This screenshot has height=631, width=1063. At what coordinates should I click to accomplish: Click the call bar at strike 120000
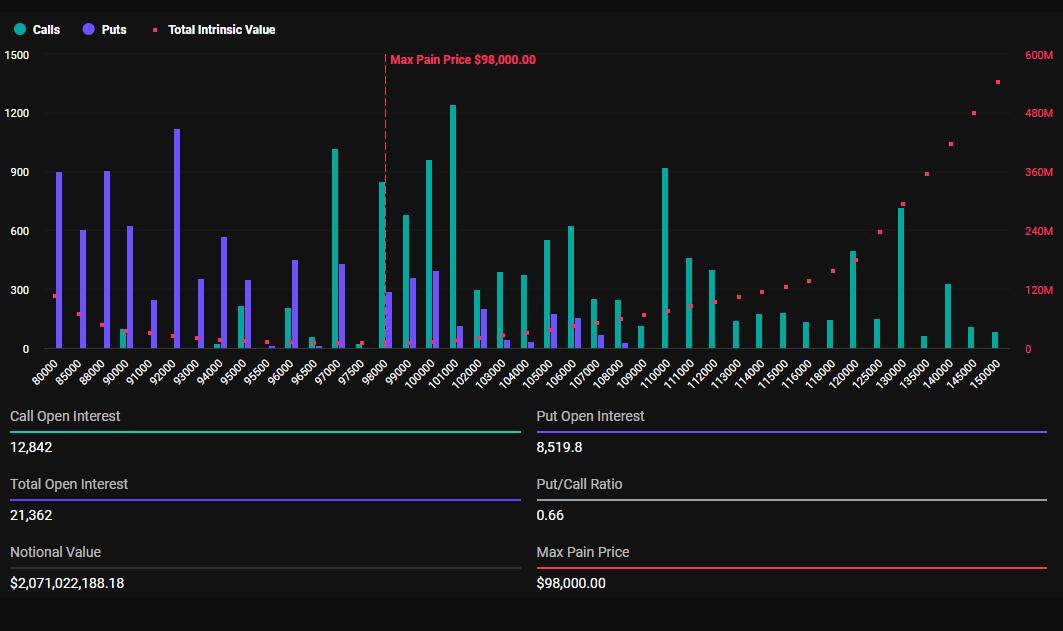853,300
